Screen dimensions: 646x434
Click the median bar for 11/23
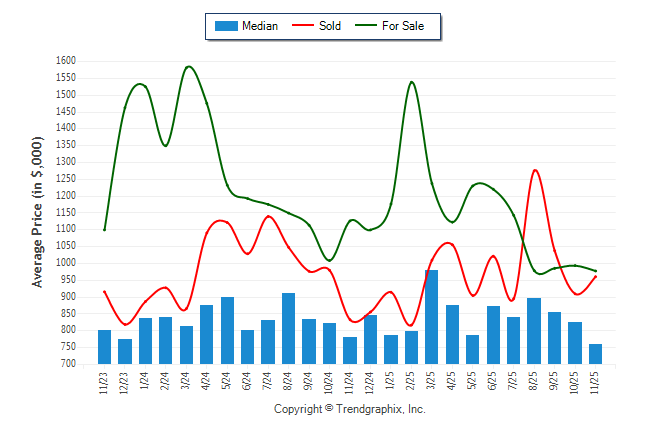tap(105, 347)
